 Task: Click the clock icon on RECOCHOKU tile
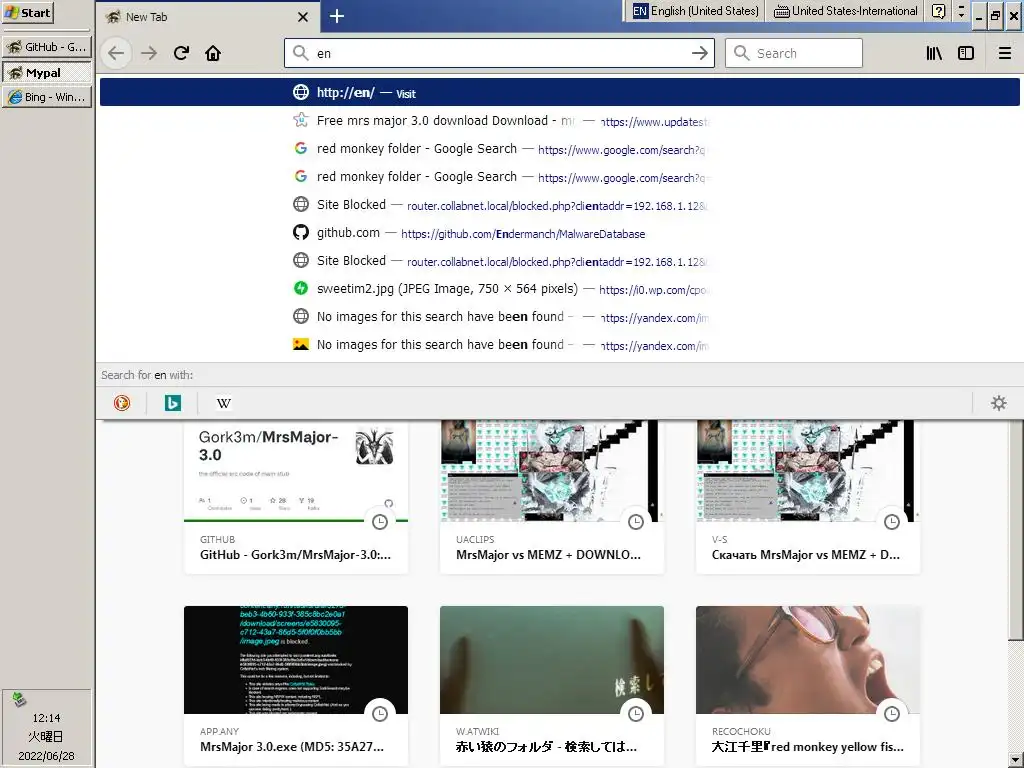tap(891, 714)
